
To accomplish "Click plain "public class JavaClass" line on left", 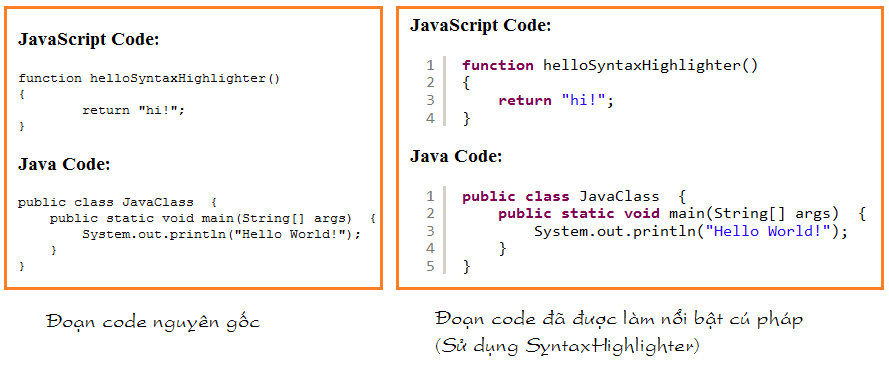I will tap(118, 202).
